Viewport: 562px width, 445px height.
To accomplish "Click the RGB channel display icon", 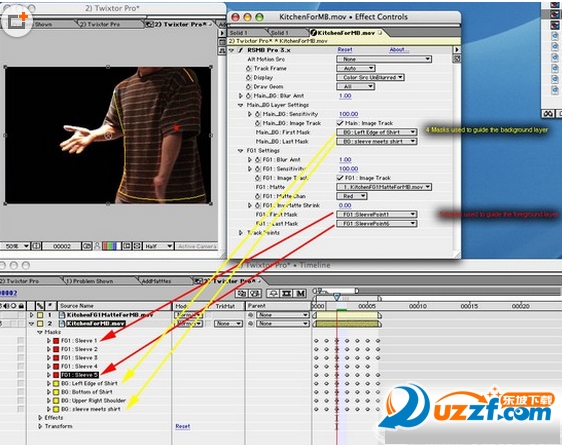I will click(111, 246).
